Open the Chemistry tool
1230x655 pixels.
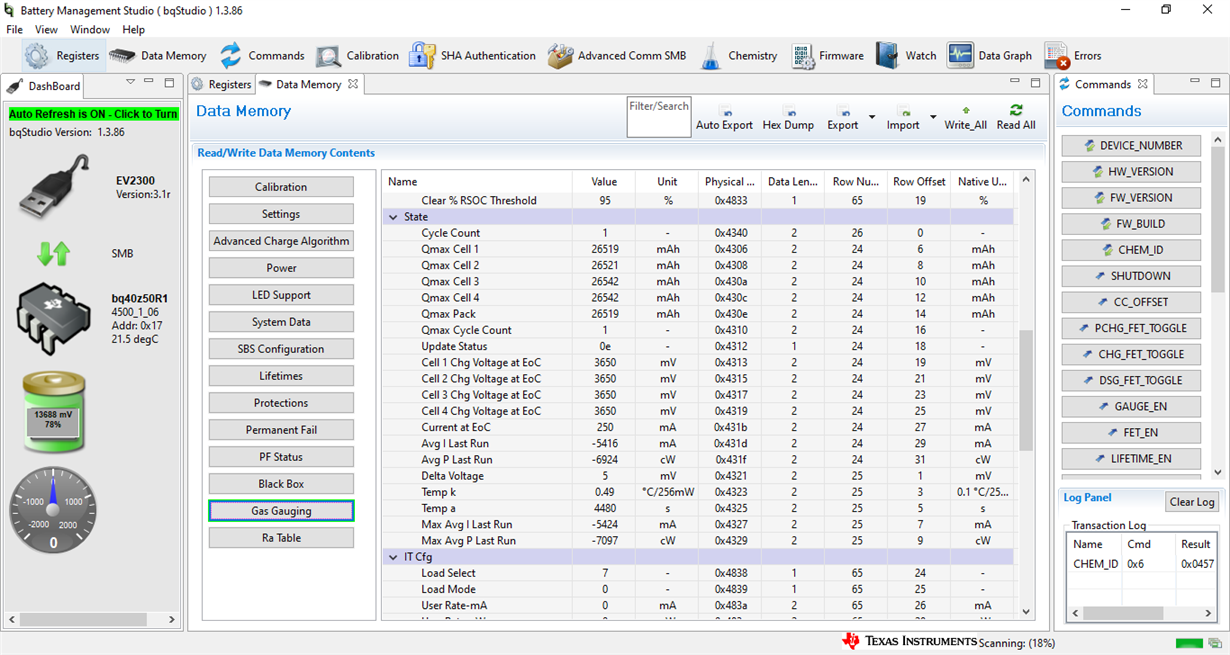click(738, 56)
